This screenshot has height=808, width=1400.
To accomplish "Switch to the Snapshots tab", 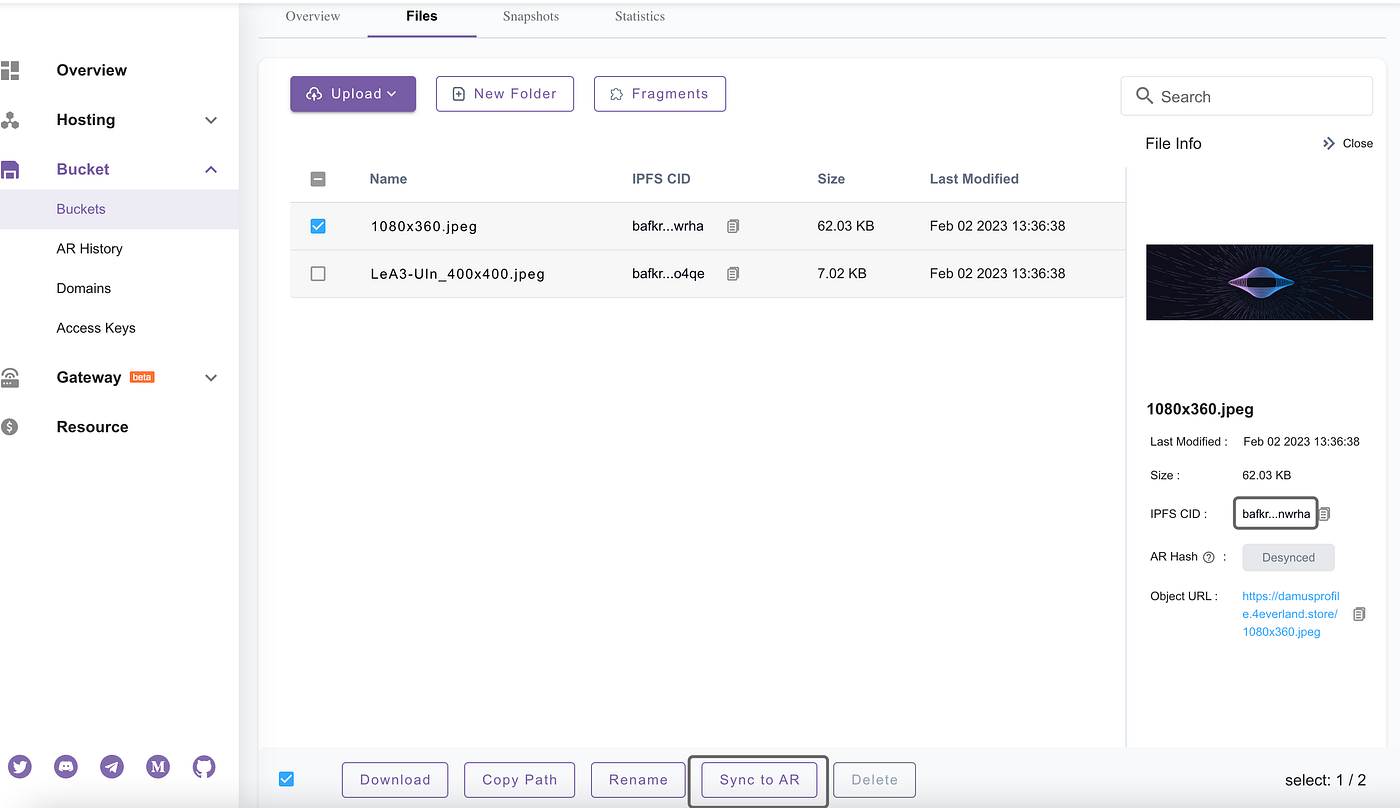I will click(531, 16).
